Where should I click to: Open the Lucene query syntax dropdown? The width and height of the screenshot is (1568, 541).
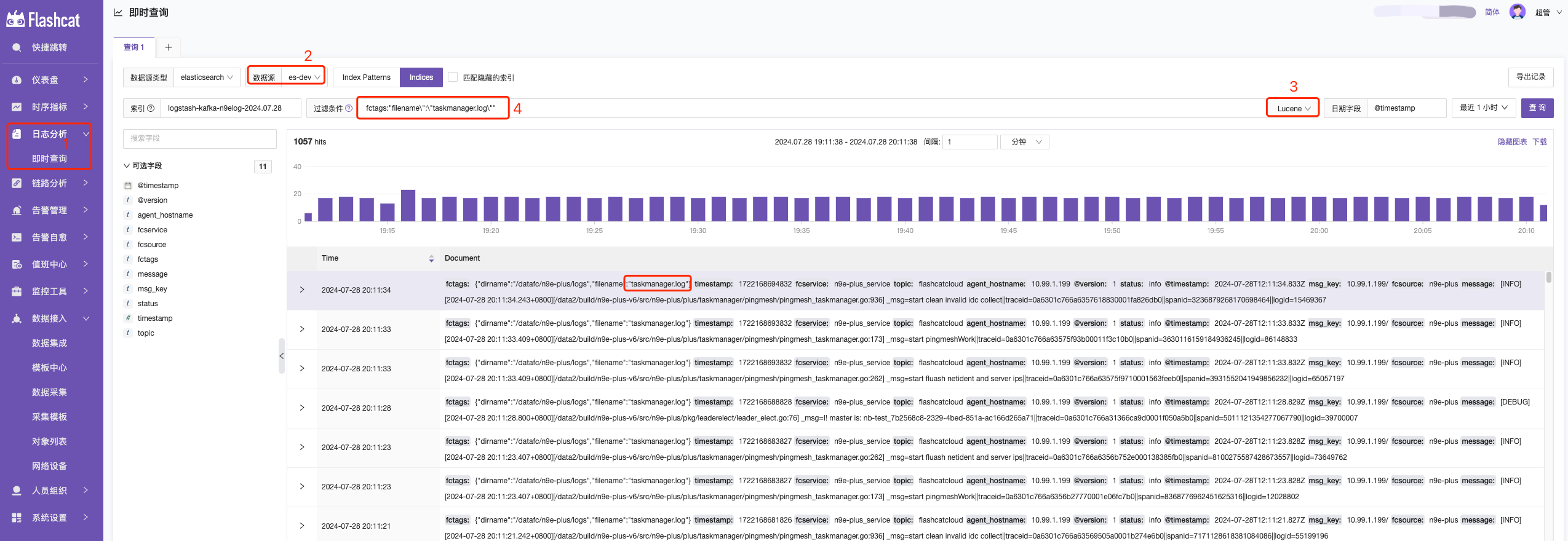tap(1293, 108)
